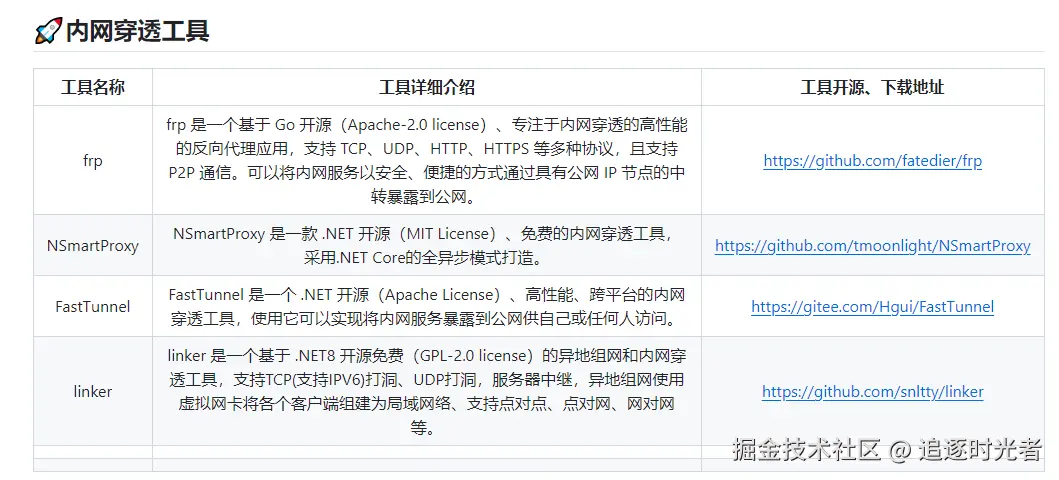Click the FastTunnel description paragraph
The height and width of the screenshot is (480, 1059).
427,306
